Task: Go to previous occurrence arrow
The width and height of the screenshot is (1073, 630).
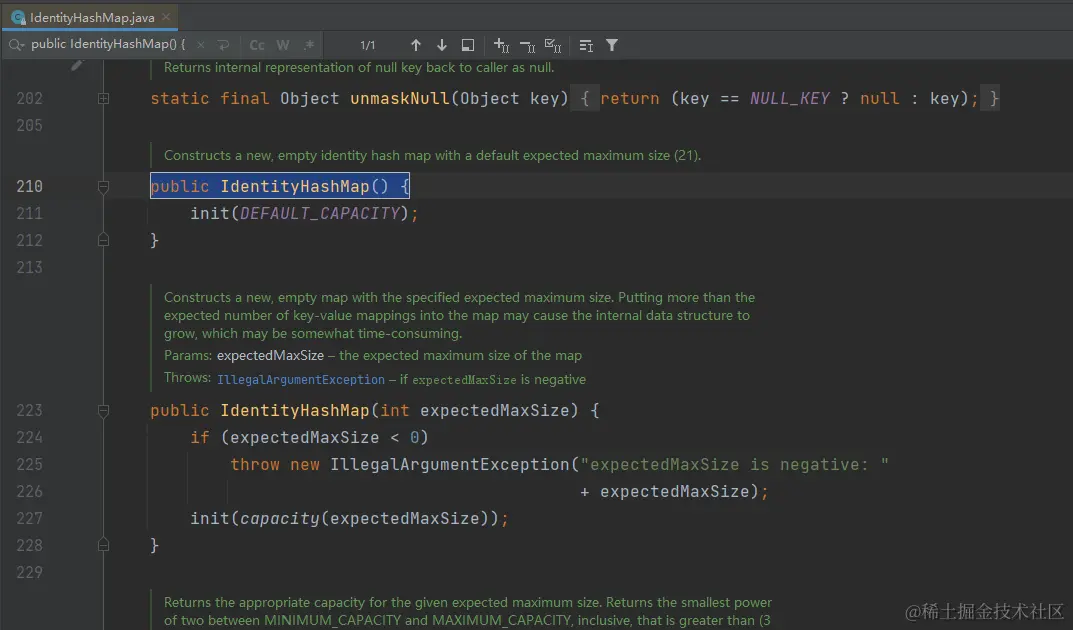Action: coord(415,45)
